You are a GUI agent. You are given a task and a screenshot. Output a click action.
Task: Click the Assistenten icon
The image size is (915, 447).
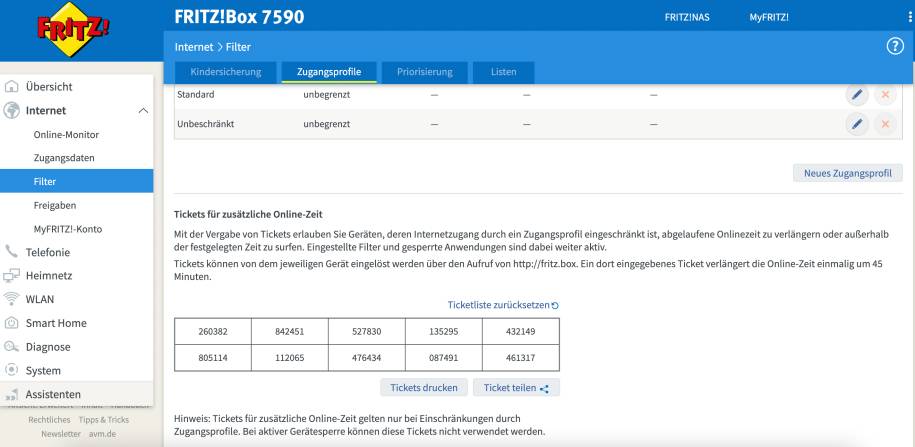[x=11, y=394]
